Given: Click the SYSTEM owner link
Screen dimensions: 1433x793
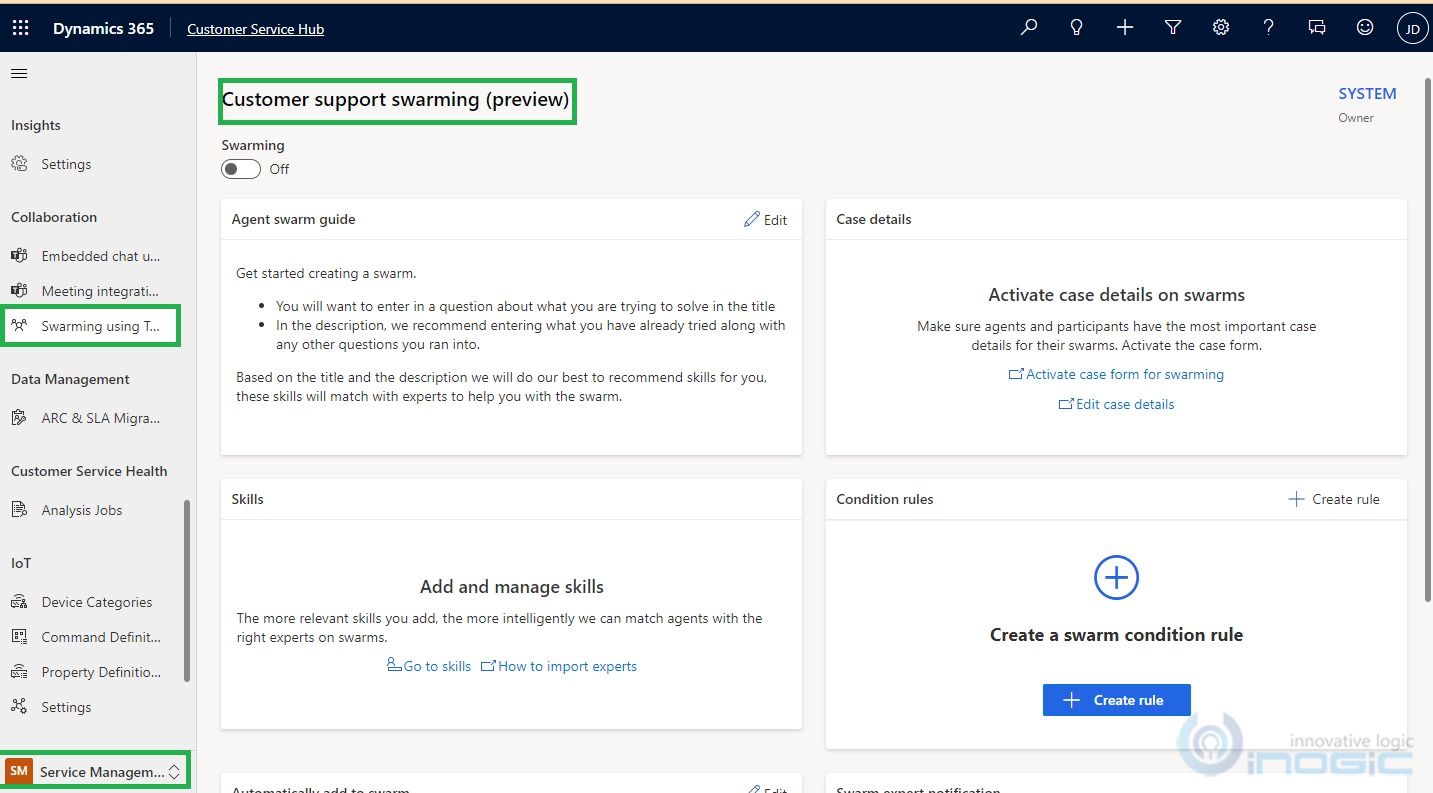Looking at the screenshot, I should coord(1367,93).
